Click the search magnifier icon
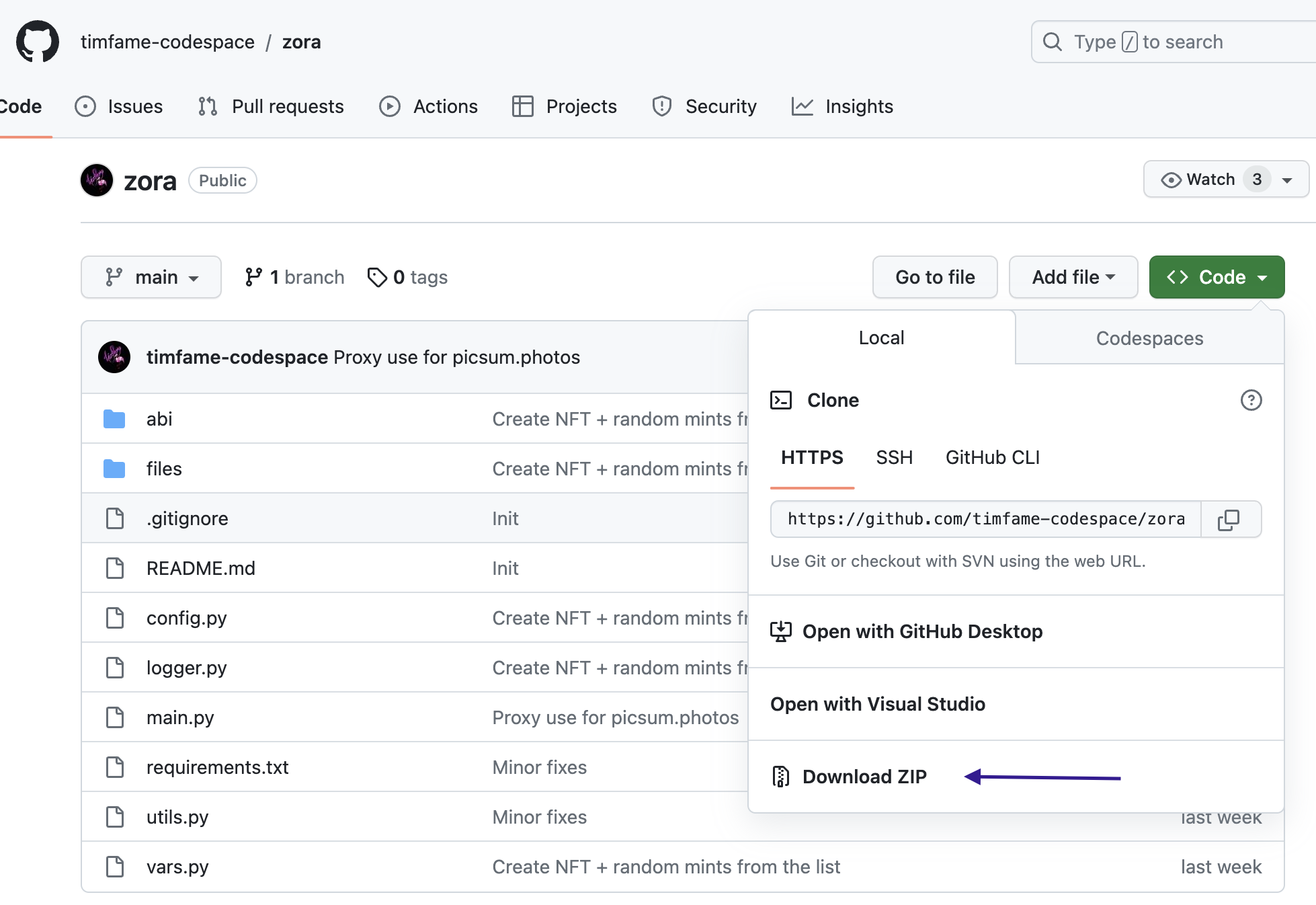The width and height of the screenshot is (1316, 905). coord(1052,42)
